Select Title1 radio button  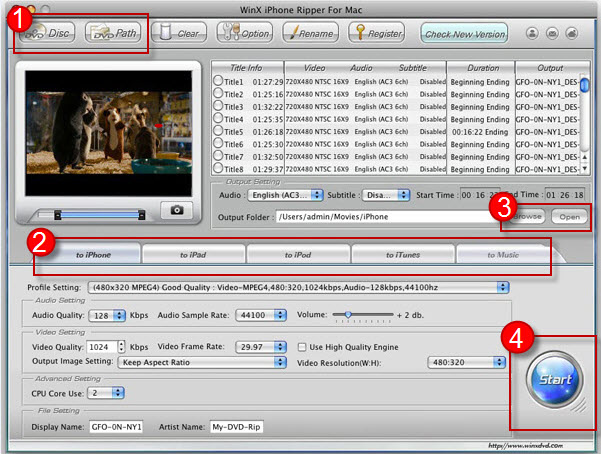pos(218,81)
